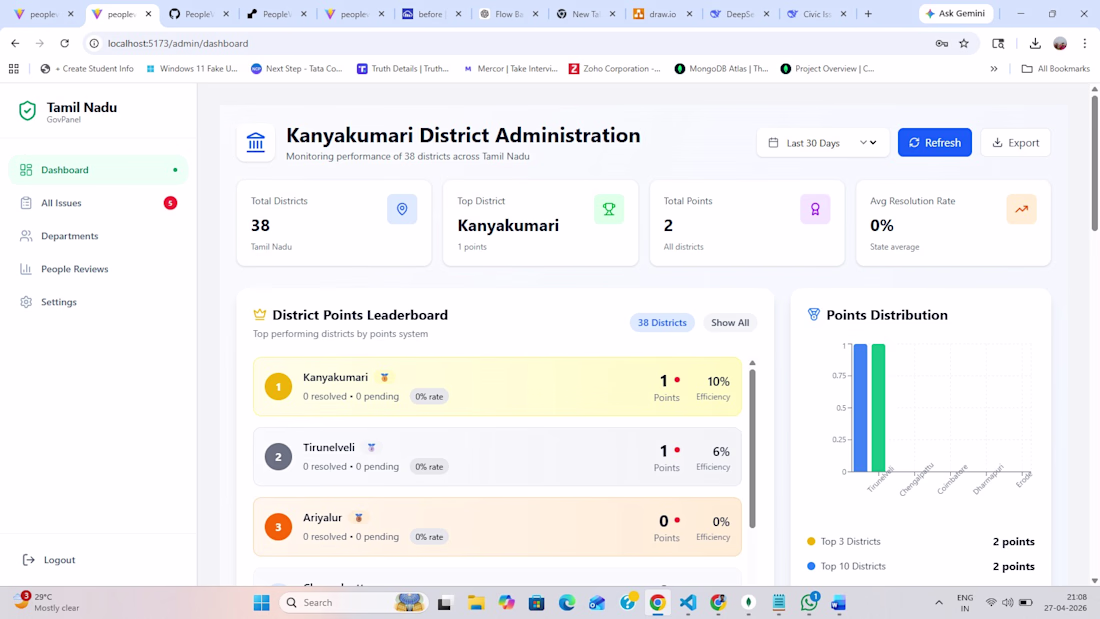Screen dimensions: 1100x619
Task: Open People Reviews section
Action: tap(98, 269)
